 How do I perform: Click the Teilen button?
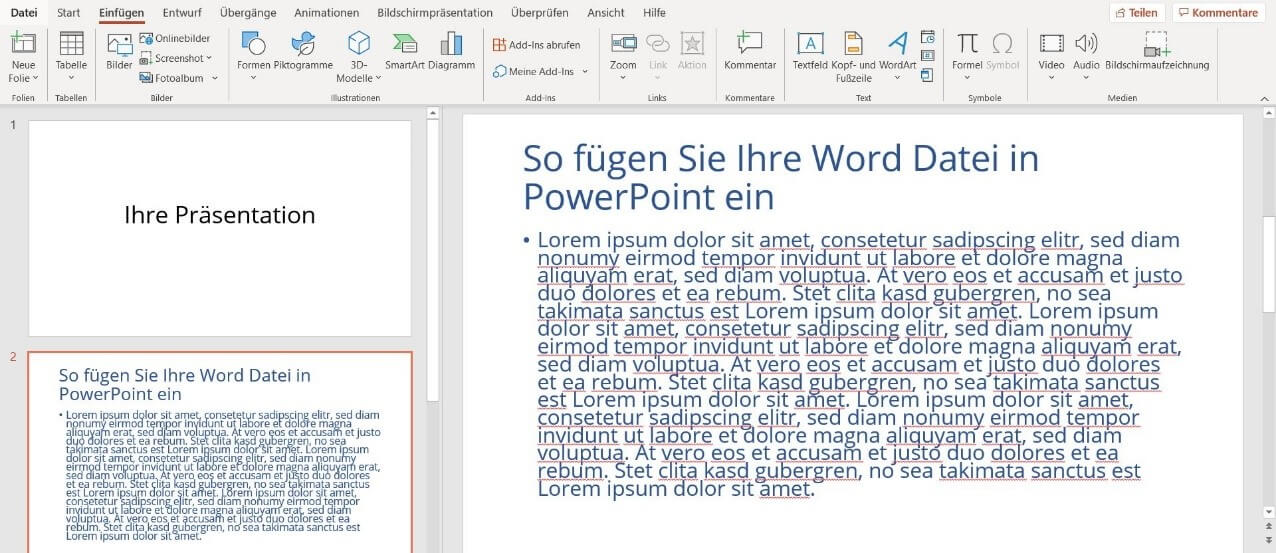pos(1137,13)
